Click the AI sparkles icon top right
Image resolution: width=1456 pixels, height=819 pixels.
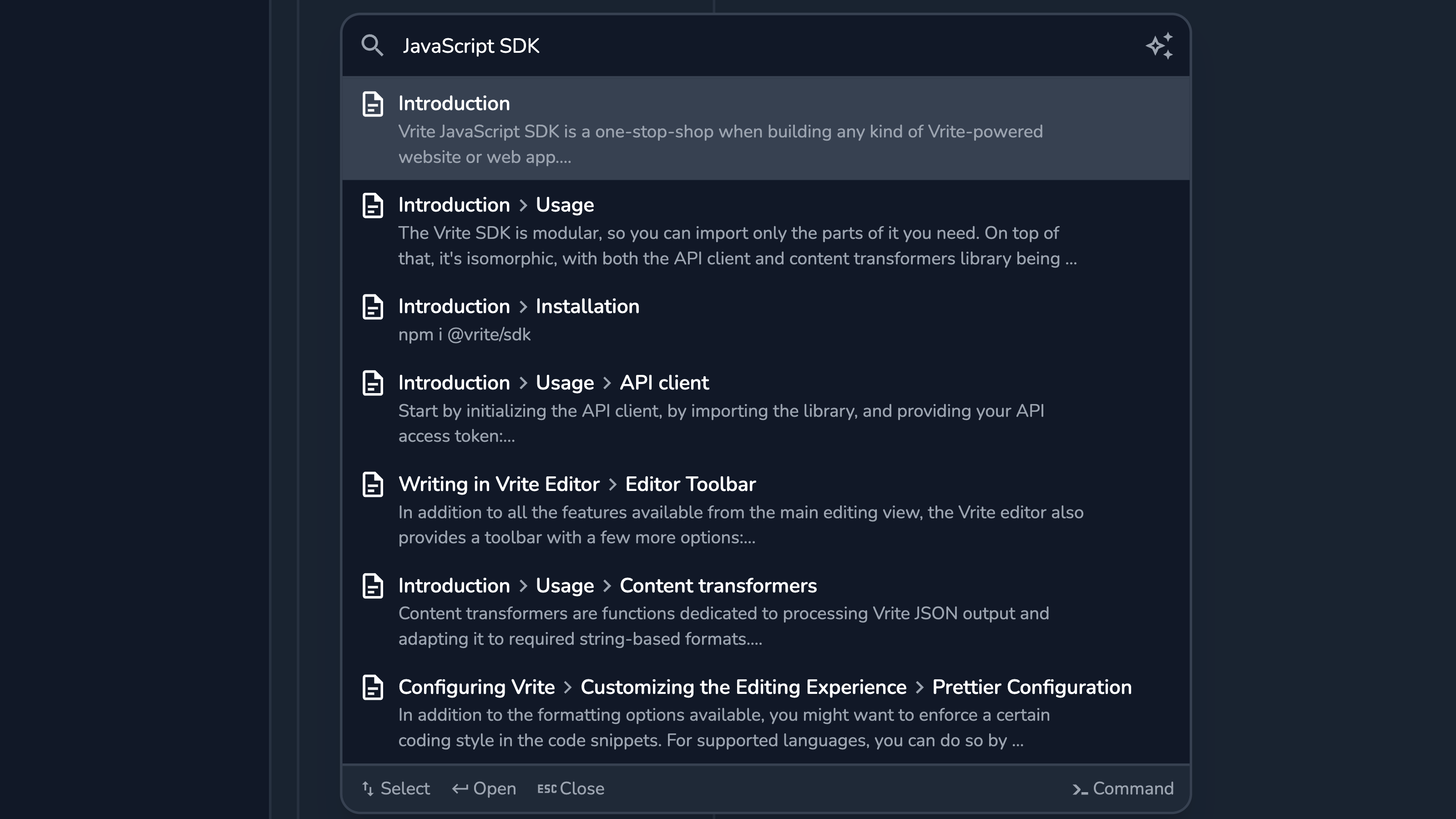tap(1159, 46)
